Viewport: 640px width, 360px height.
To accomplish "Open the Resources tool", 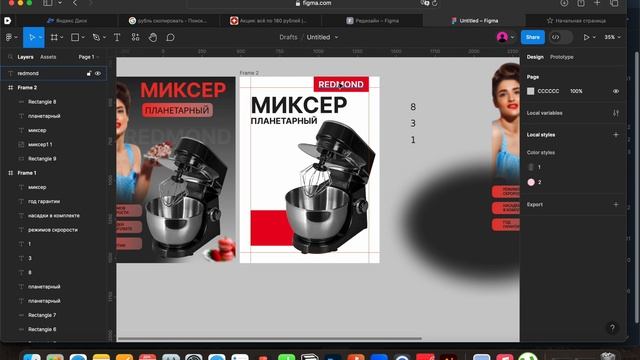I will click(135, 38).
